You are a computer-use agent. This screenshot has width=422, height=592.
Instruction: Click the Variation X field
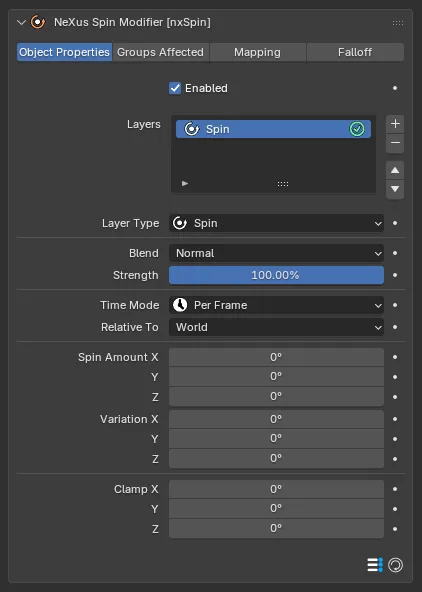[x=276, y=419]
